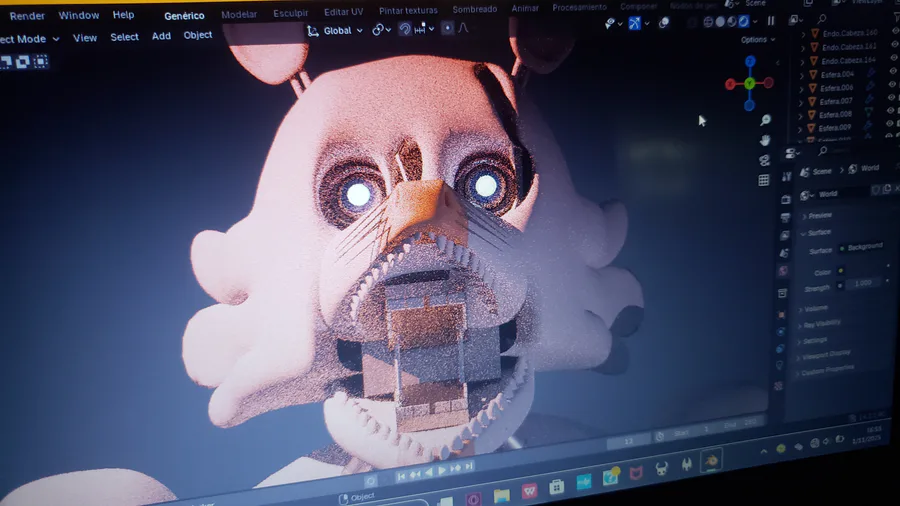Switch to the Modelar workspace tab
Screen dimensions: 900x506
pos(239,14)
